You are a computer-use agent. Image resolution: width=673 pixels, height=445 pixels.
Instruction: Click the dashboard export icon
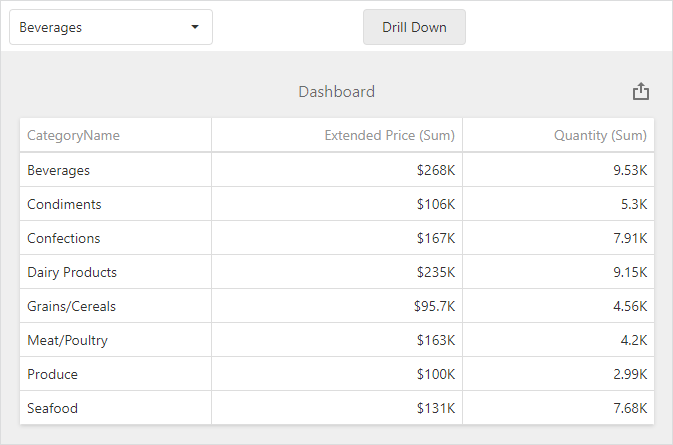click(641, 92)
